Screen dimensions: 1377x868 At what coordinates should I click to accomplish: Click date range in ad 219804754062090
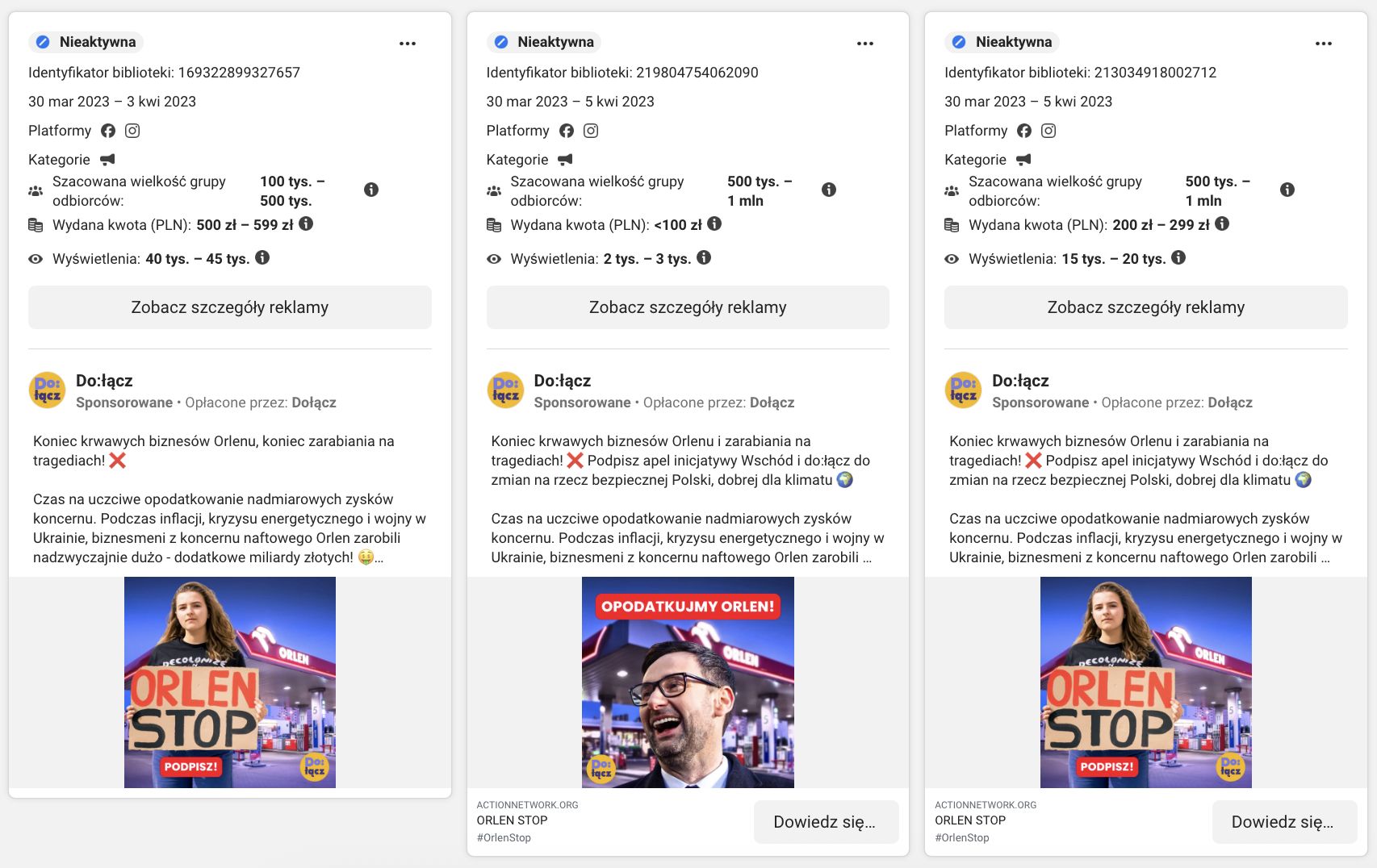[x=570, y=102]
